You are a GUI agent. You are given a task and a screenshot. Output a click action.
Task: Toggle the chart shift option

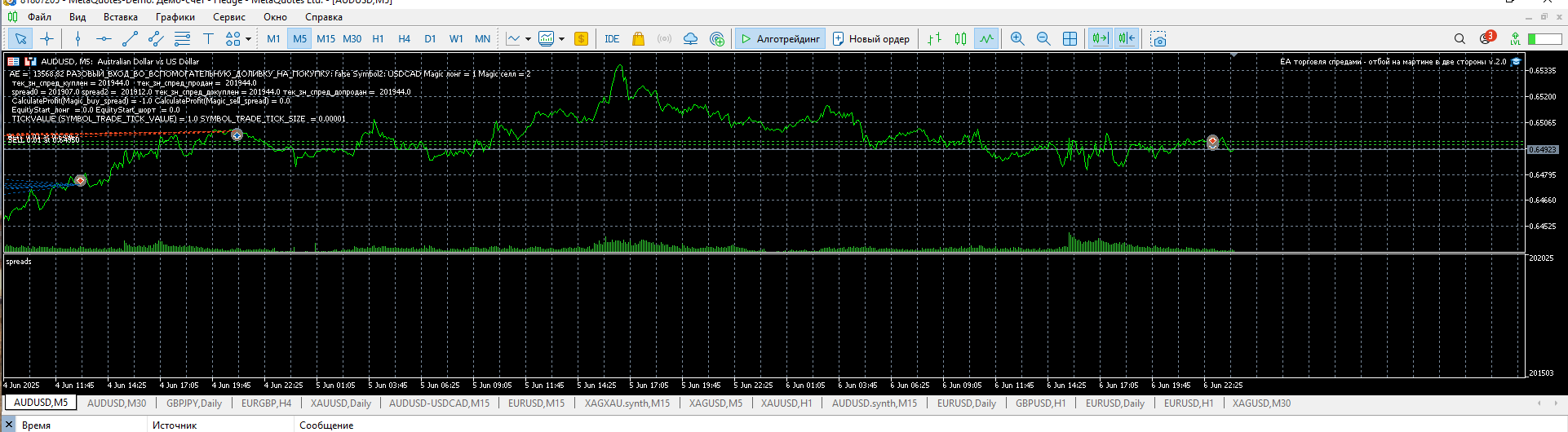pos(1127,38)
